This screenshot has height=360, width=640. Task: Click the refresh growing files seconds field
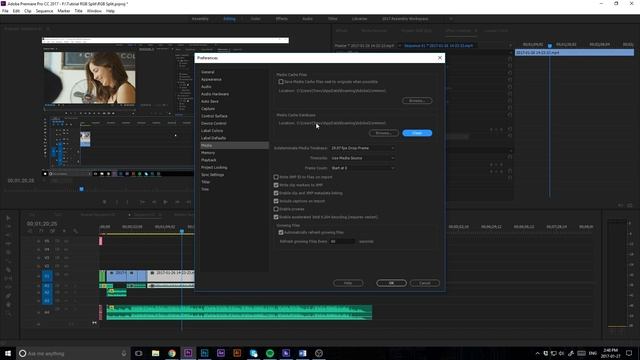(342, 242)
